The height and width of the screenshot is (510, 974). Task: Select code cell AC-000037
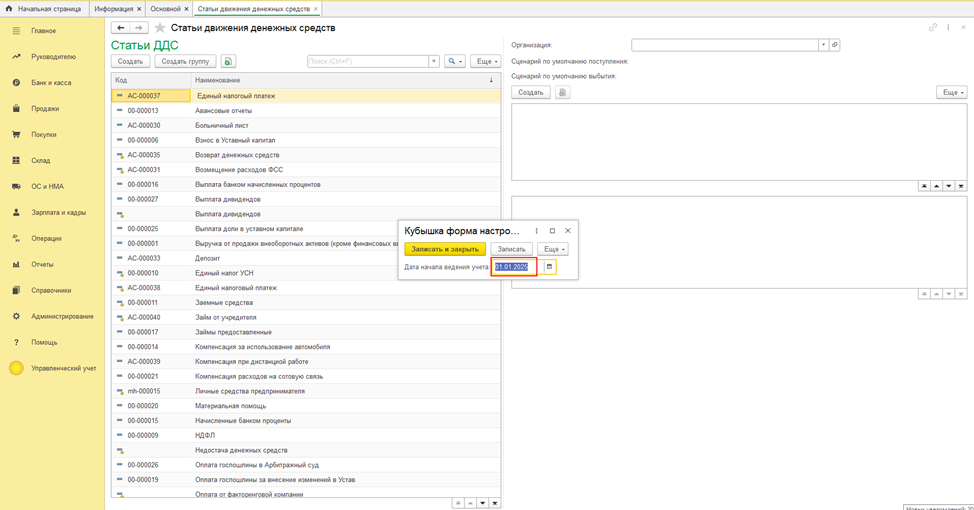pyautogui.click(x=151, y=96)
